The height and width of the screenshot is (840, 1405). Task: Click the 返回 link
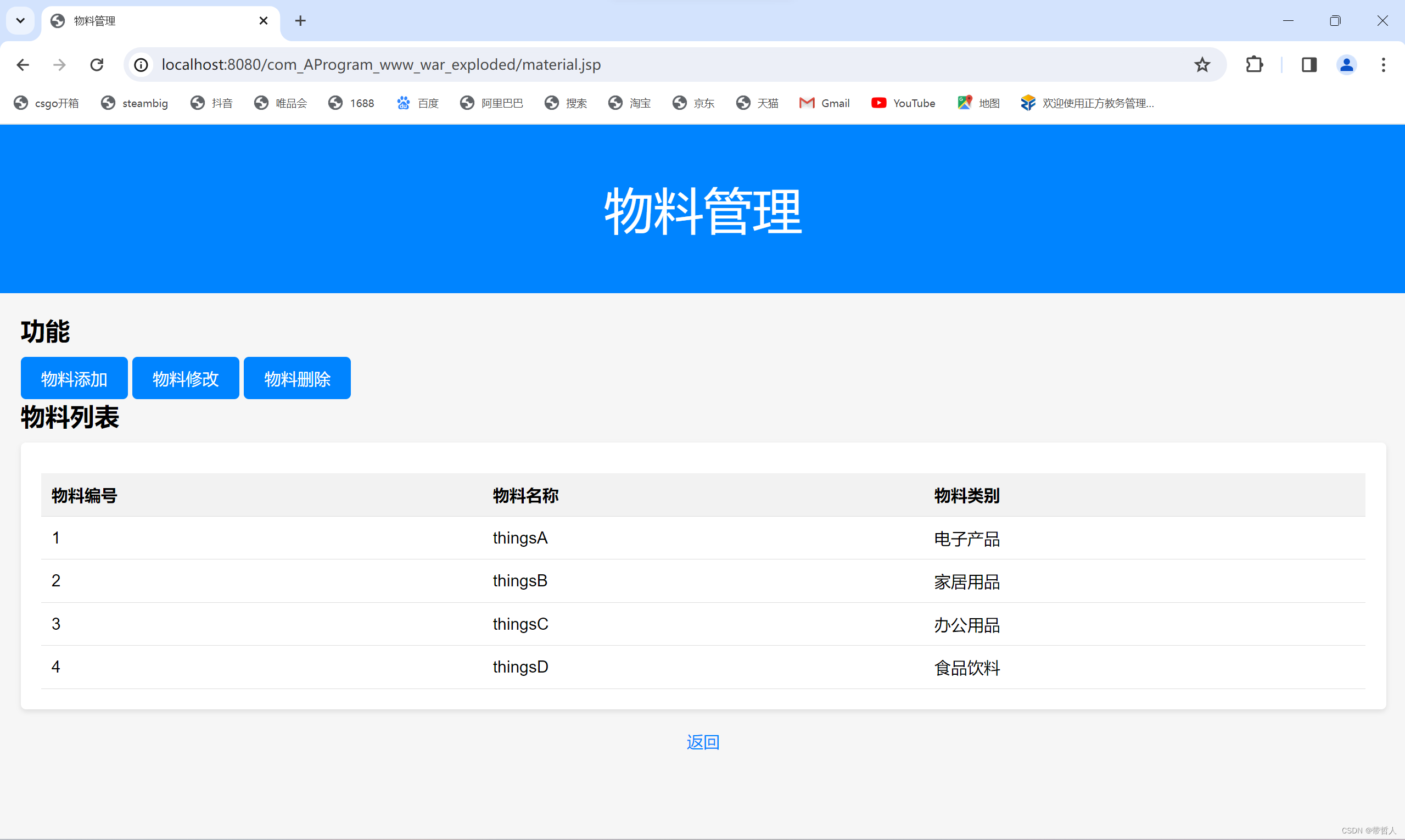[x=703, y=742]
